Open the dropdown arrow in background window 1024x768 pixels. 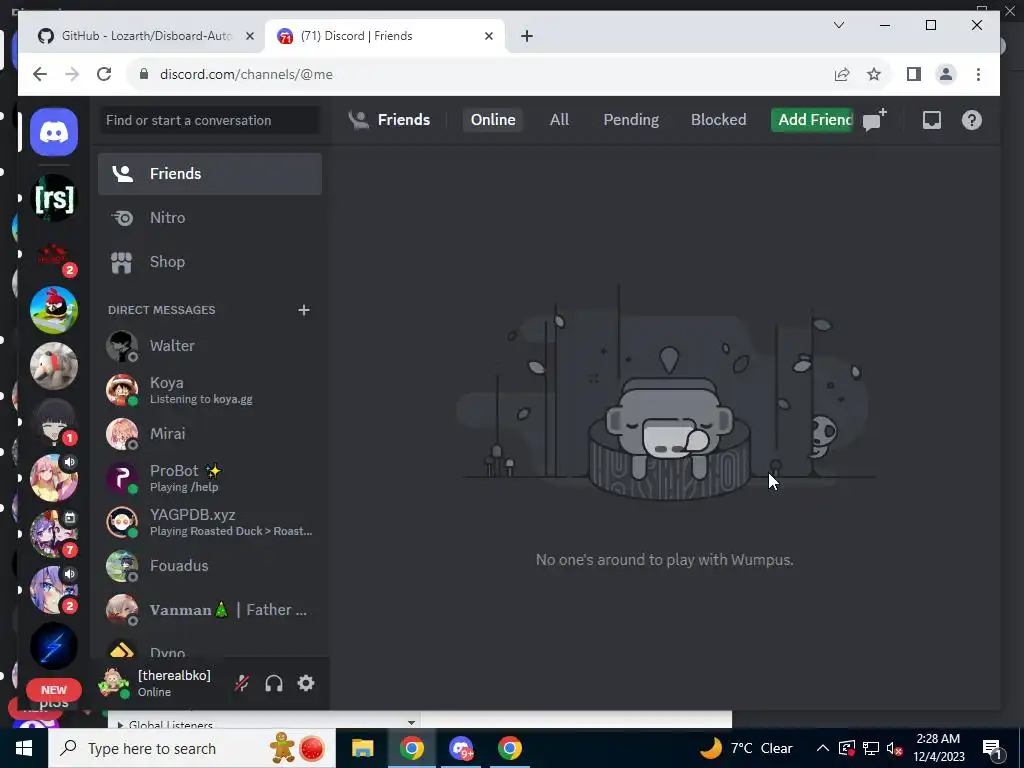coord(411,722)
